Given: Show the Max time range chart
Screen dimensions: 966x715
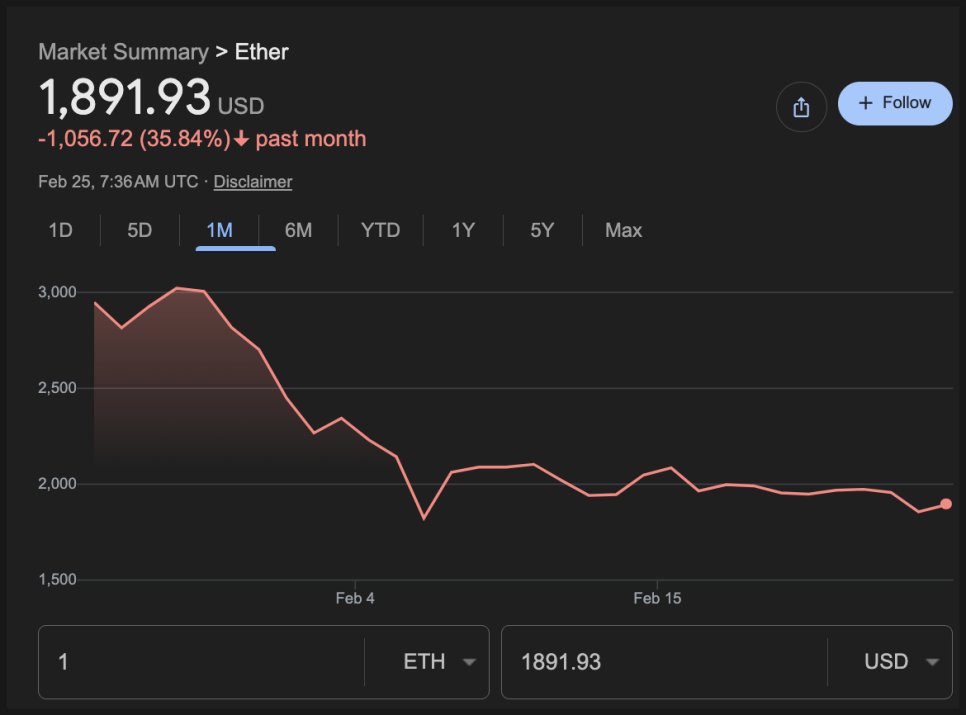Looking at the screenshot, I should coord(623,230).
